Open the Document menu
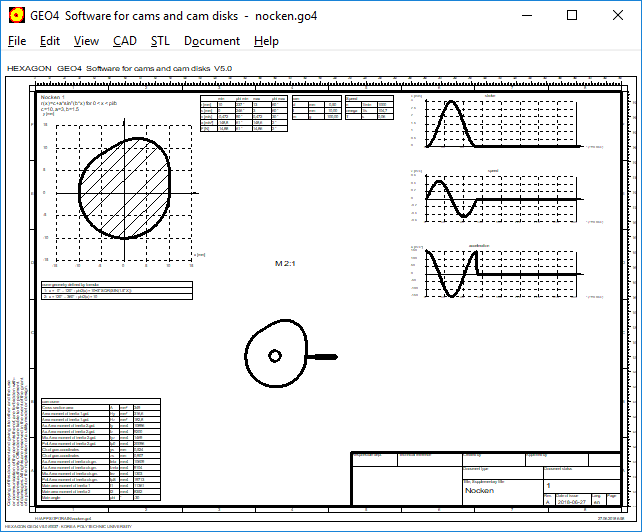This screenshot has height=532, width=642. (212, 41)
